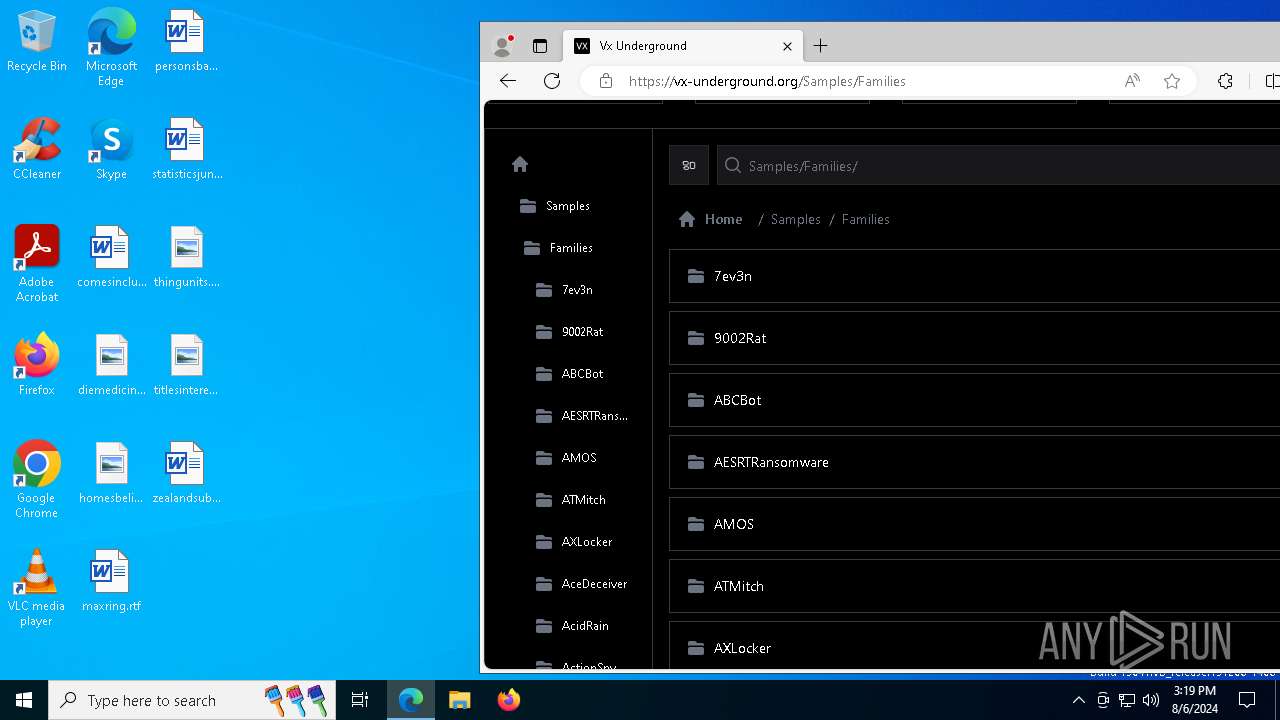Select the personsba... Word document on desktop

point(186,43)
